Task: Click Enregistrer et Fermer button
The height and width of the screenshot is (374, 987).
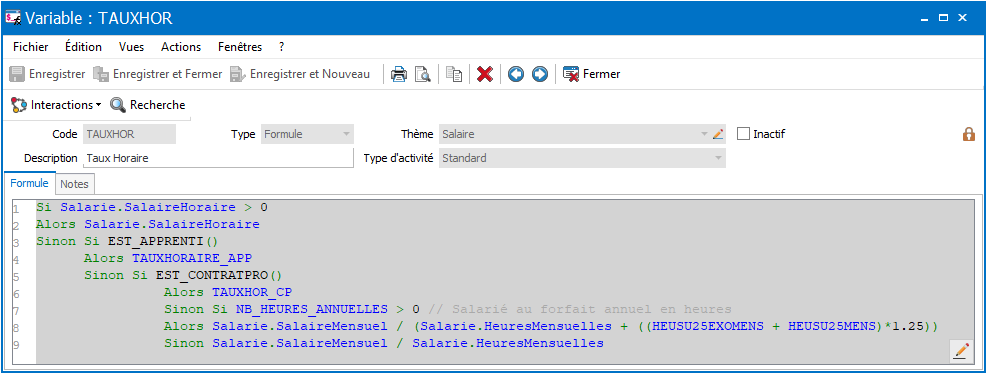Action: [157, 74]
